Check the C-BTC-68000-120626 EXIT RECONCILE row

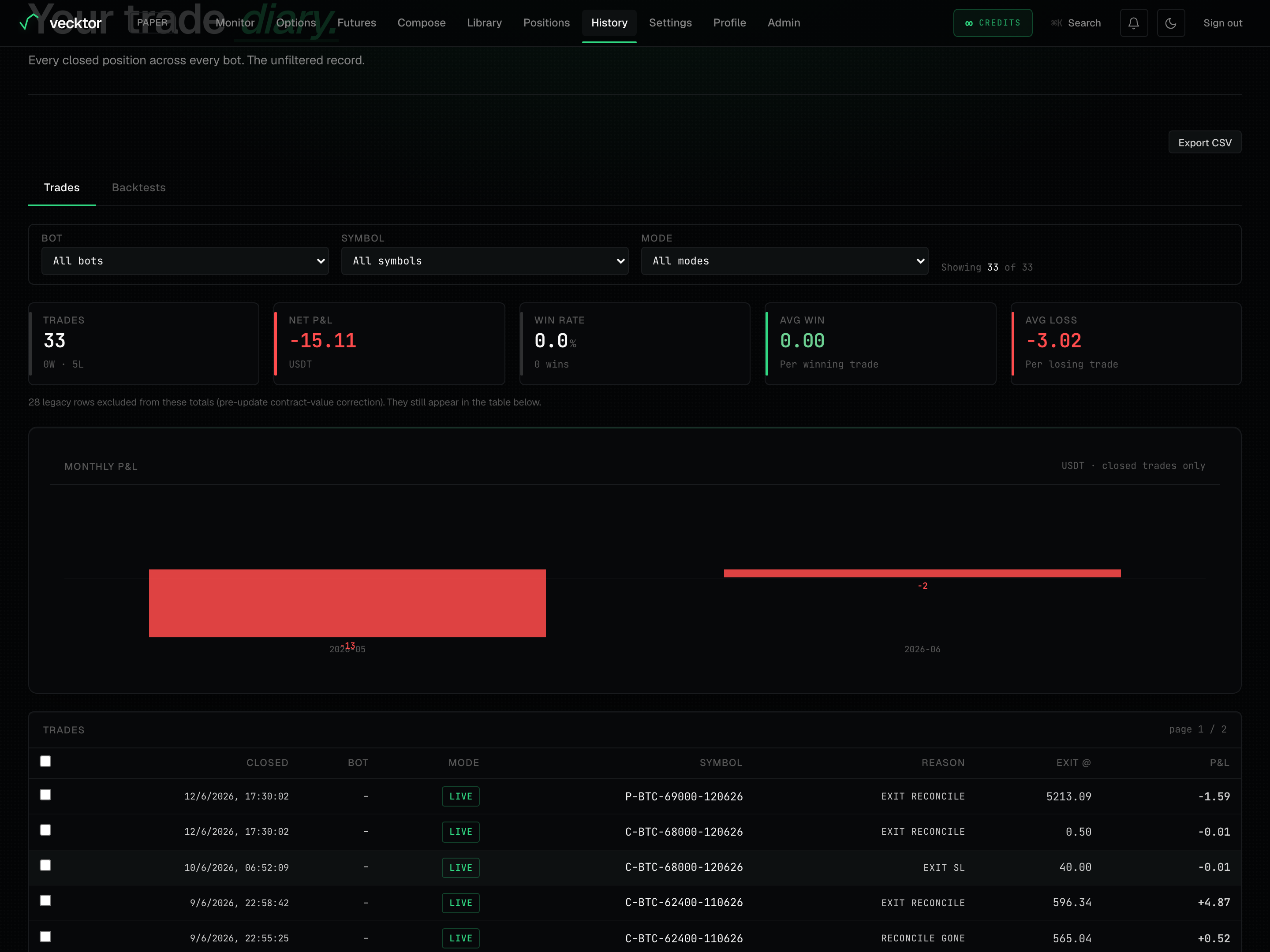(x=45, y=830)
